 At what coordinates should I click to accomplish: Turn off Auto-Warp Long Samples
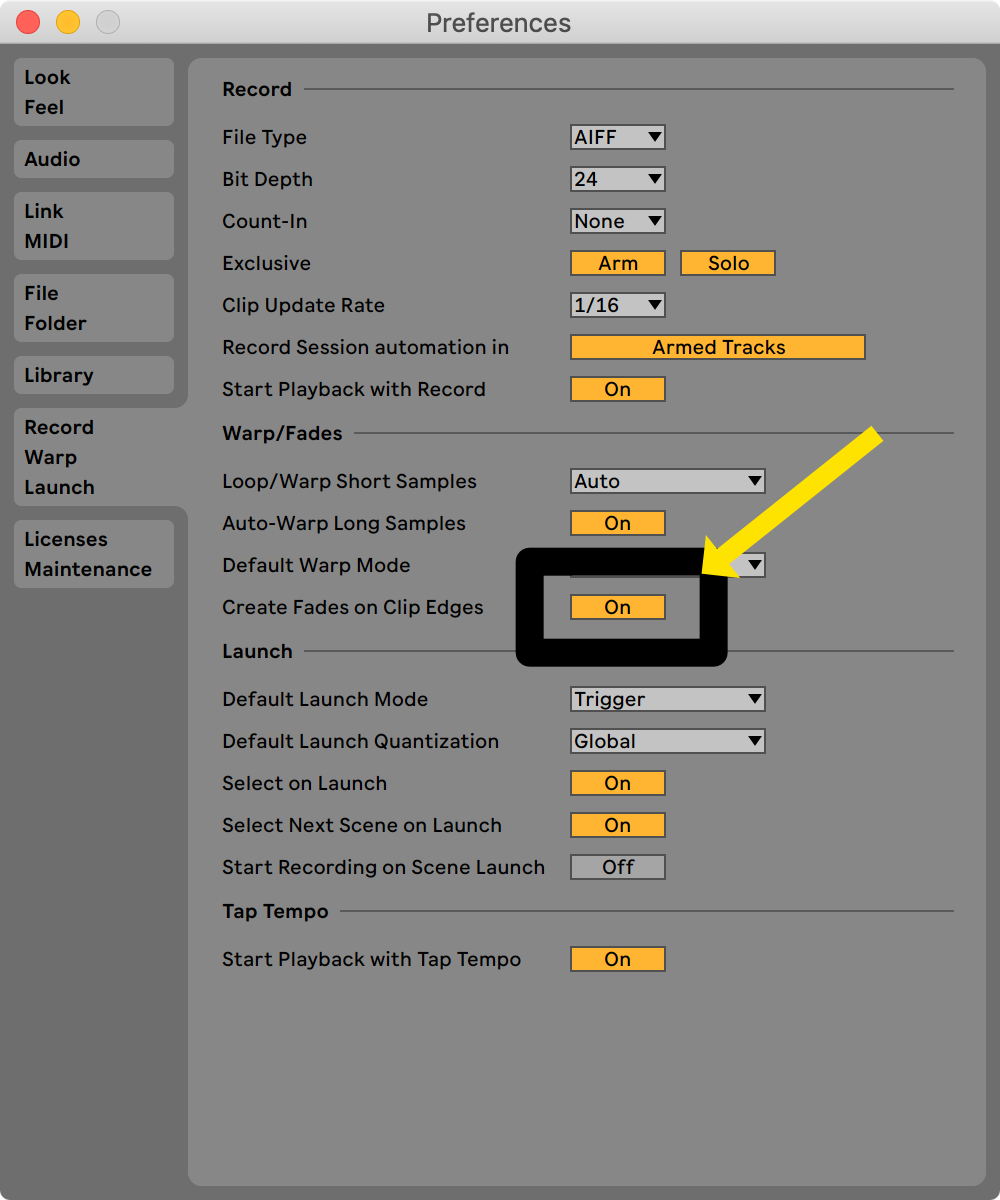pos(618,523)
